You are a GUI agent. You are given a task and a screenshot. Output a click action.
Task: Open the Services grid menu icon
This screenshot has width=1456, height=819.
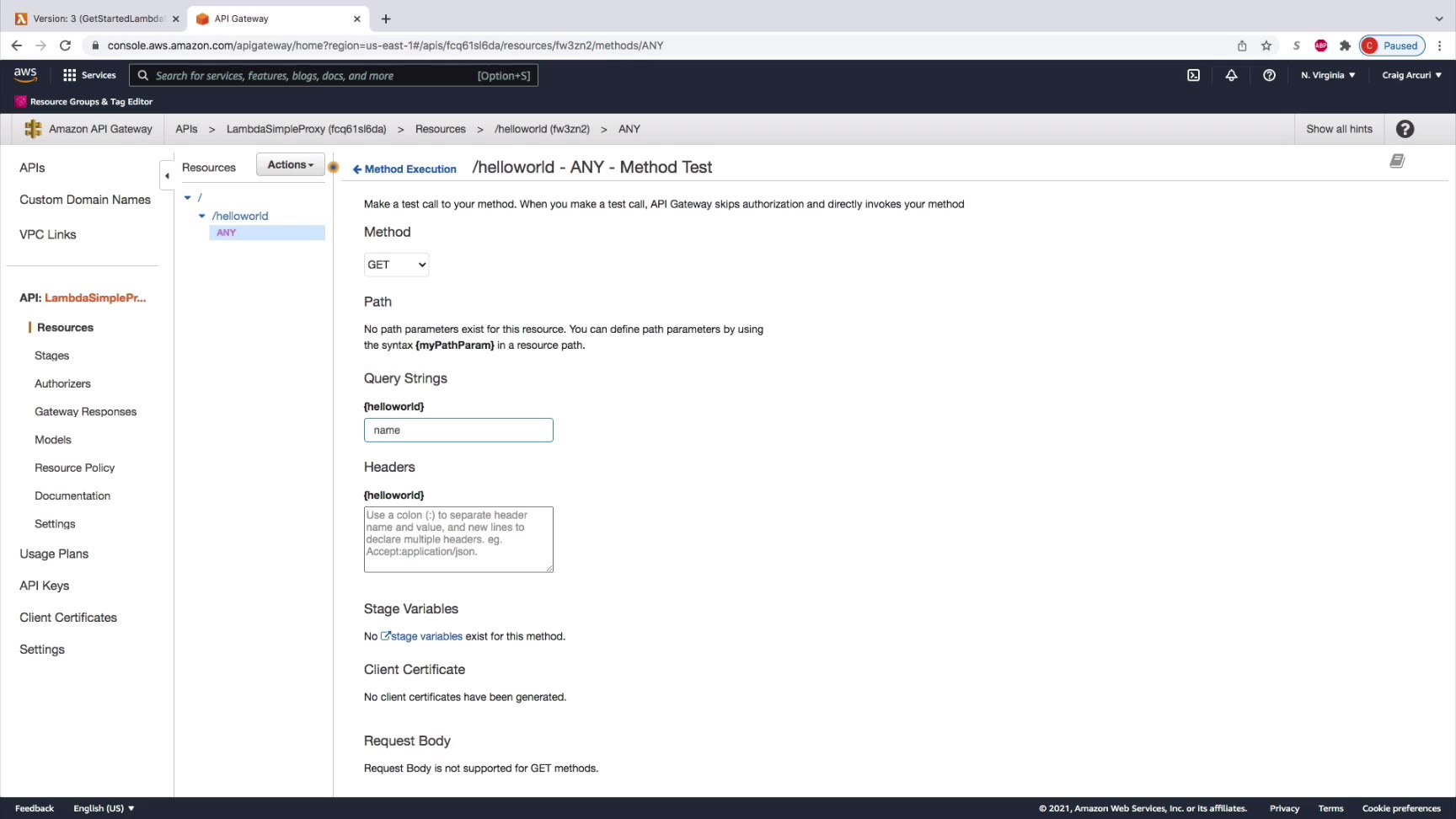tap(69, 75)
